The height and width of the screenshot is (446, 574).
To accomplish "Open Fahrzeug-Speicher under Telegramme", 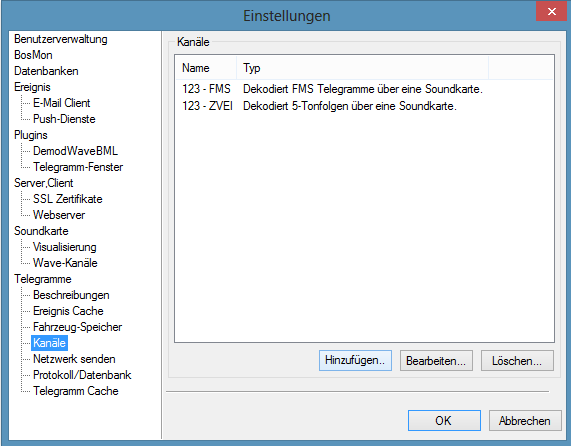I will click(78, 327).
